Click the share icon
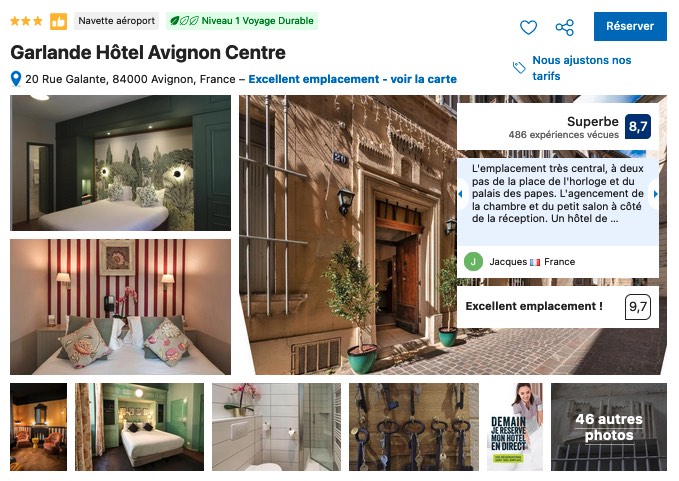The height and width of the screenshot is (481, 679). point(565,27)
